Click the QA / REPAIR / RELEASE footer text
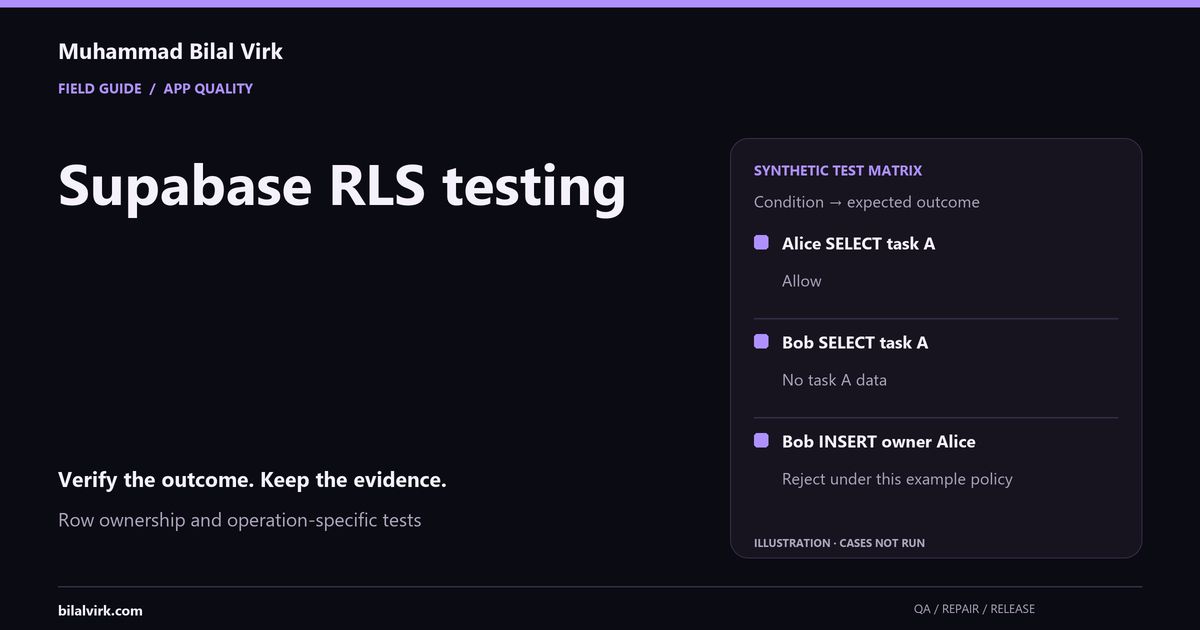Viewport: 1200px width, 630px height. point(975,609)
